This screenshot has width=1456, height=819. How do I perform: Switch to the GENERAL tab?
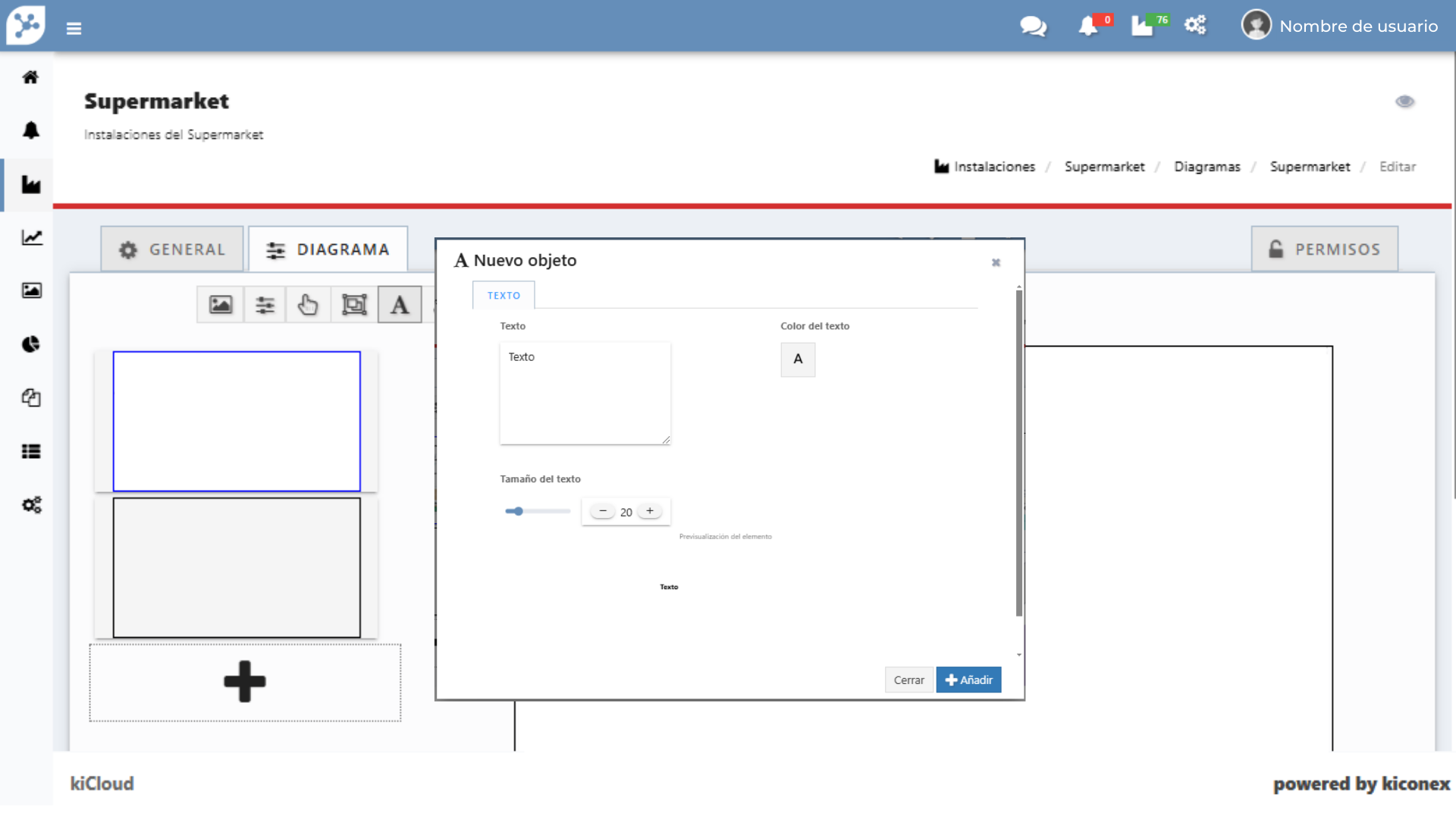click(x=172, y=249)
